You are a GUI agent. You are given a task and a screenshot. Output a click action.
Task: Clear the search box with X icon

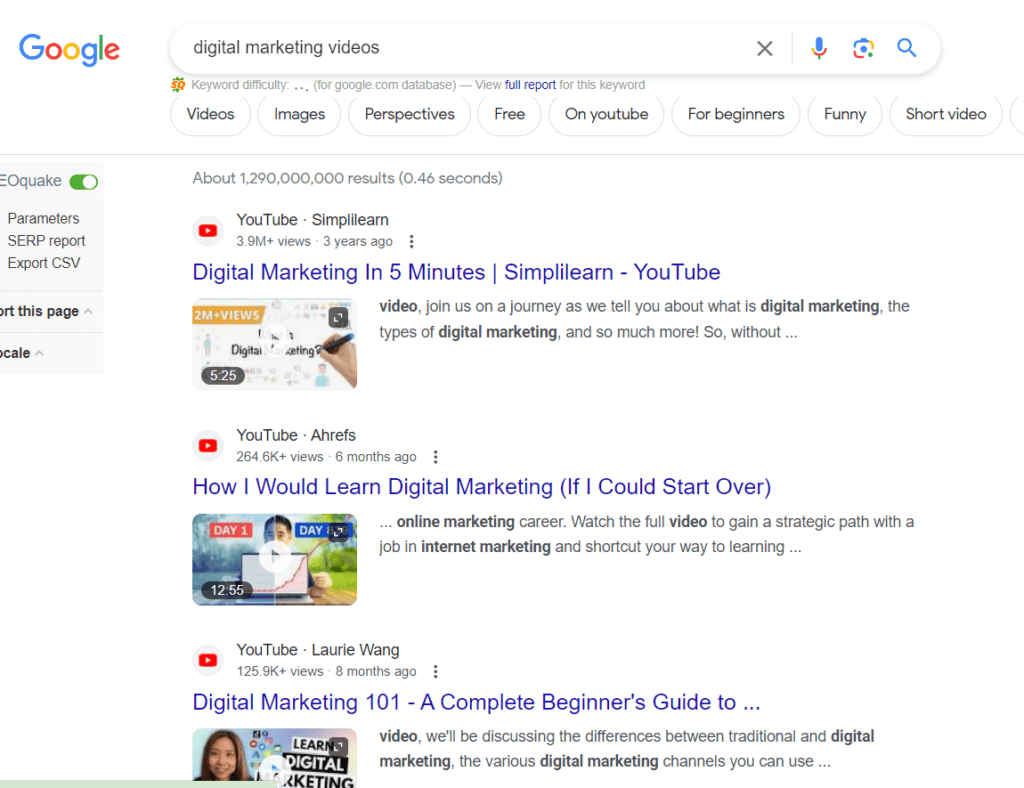coord(765,48)
